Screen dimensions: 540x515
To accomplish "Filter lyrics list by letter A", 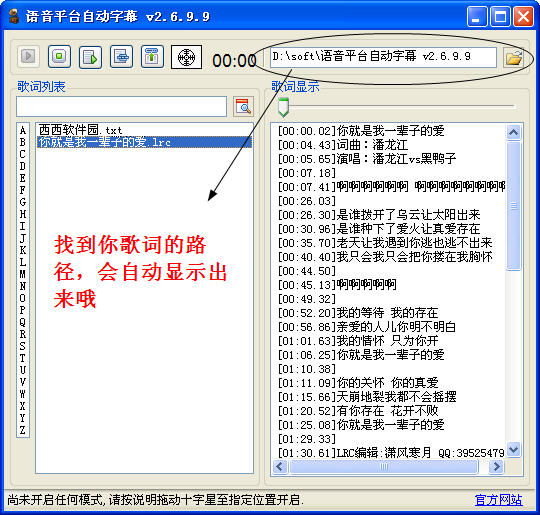I will tap(23, 130).
